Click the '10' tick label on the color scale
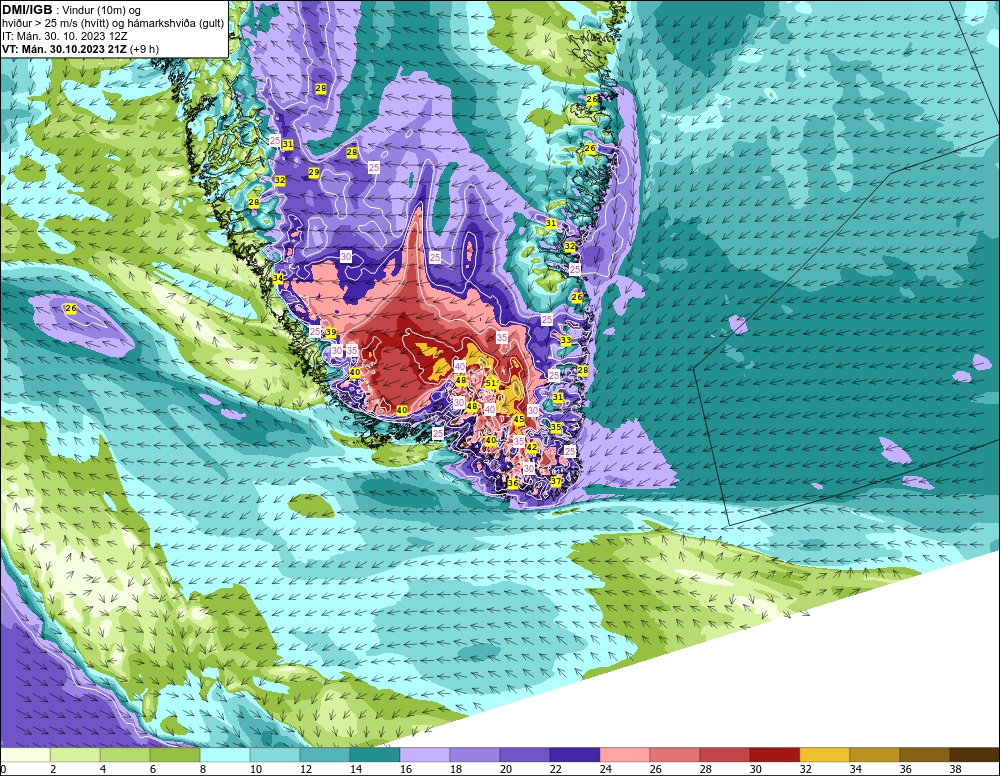Screen dimensions: 1000x776 pyautogui.click(x=255, y=770)
